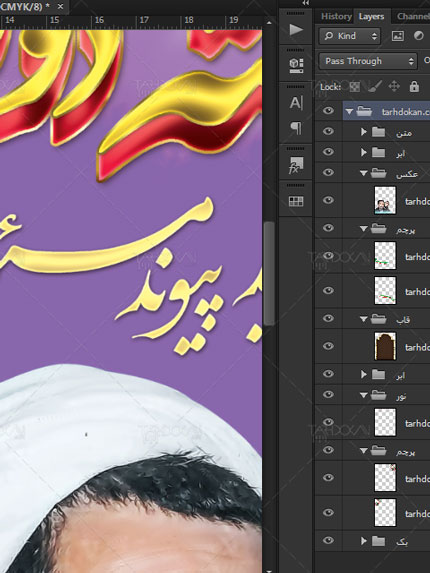430x573 pixels.
Task: Hide the عکس group
Action: tap(328, 172)
